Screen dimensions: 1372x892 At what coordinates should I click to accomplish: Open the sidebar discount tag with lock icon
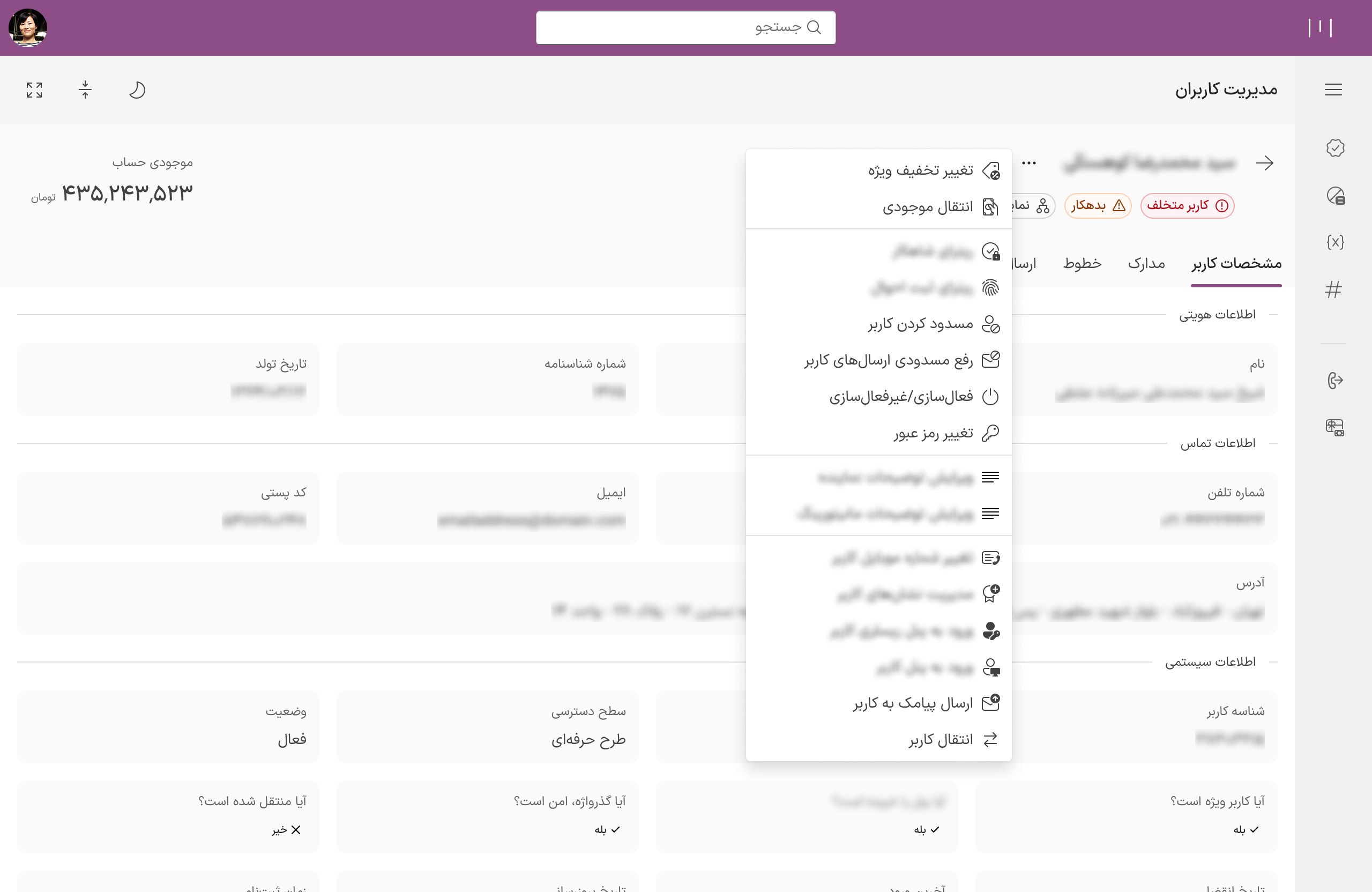point(1334,196)
